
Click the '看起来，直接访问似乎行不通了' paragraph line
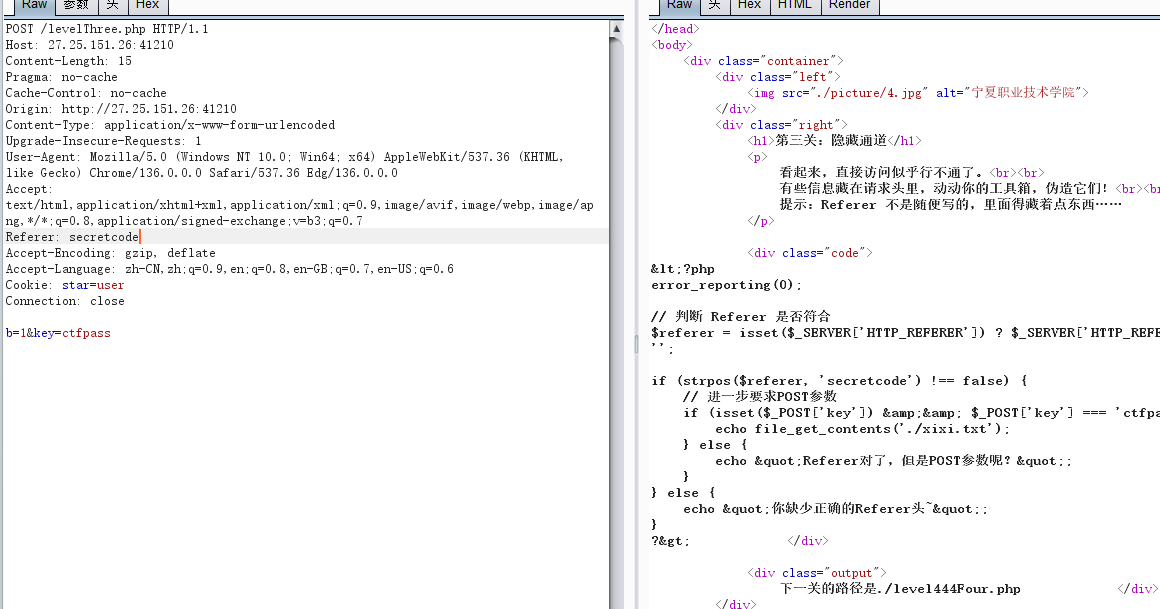pos(911,173)
